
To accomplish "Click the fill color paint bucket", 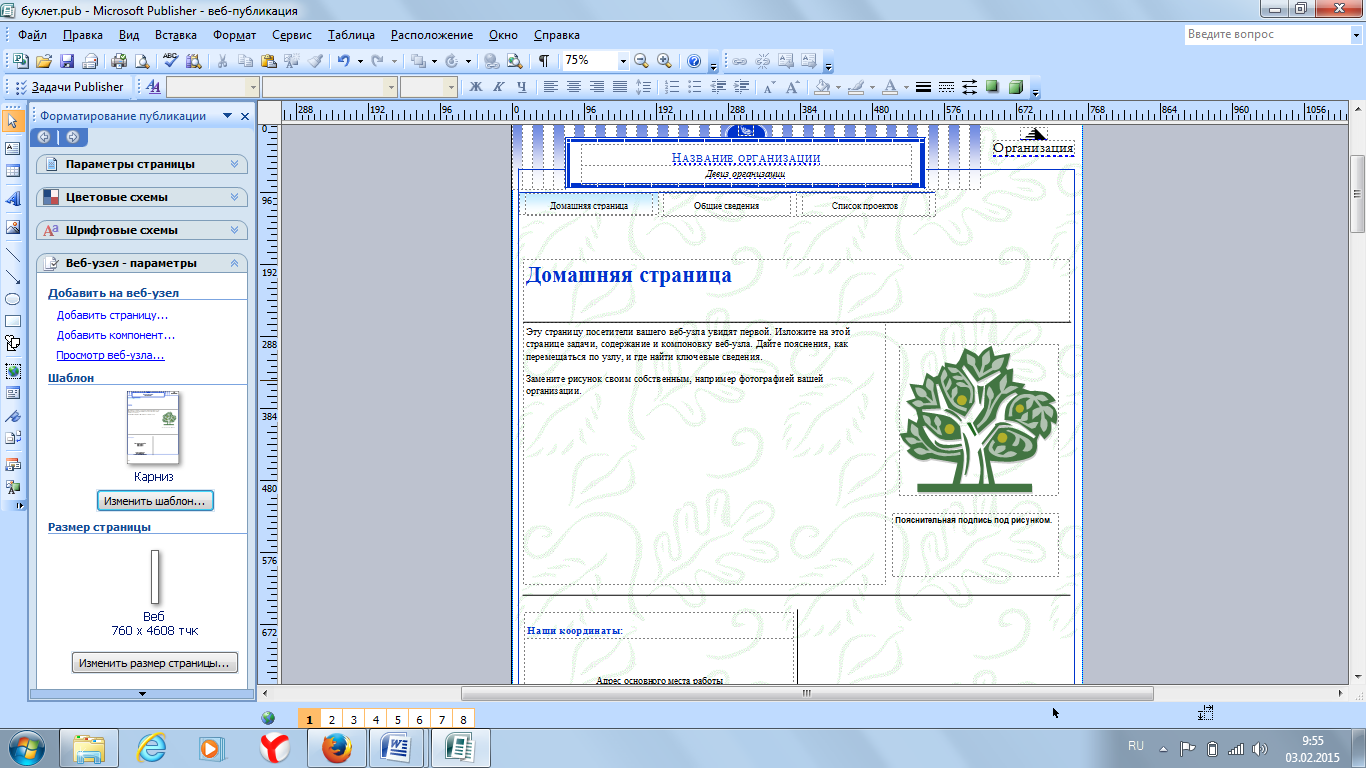I will (x=823, y=87).
